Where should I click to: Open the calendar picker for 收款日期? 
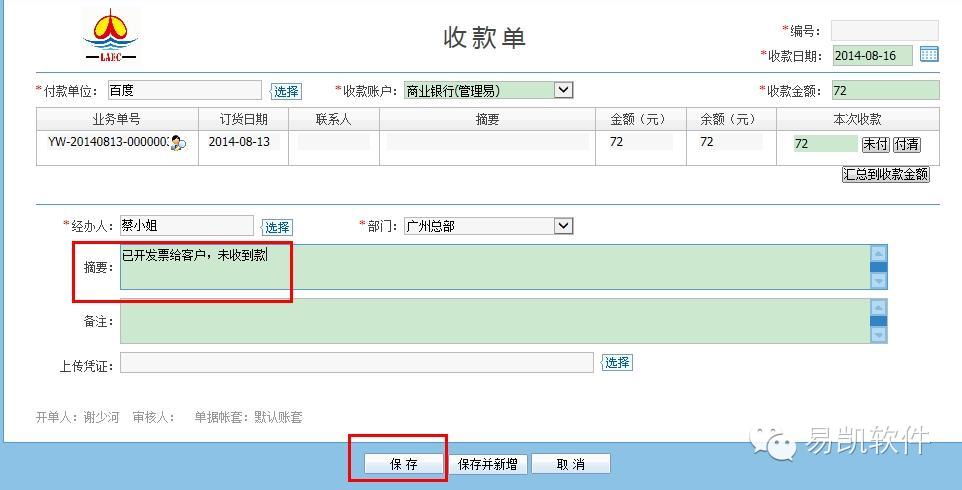click(929, 55)
